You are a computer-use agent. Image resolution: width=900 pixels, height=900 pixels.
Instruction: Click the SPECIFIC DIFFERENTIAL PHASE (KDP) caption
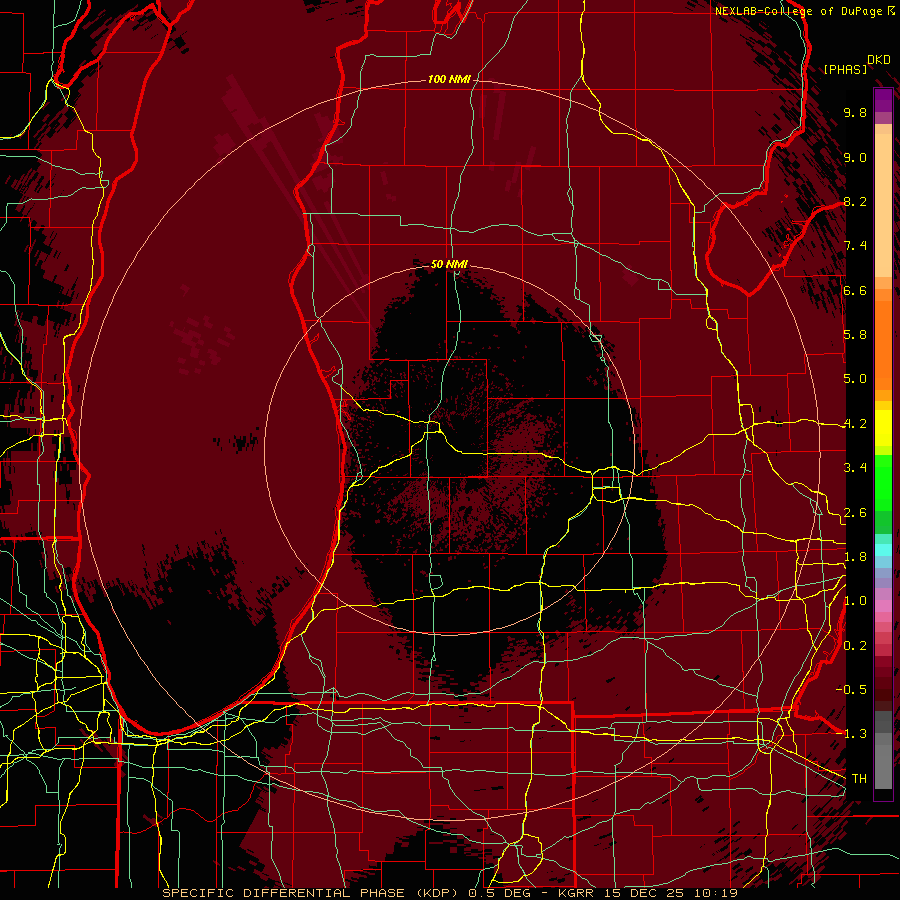tap(312, 893)
